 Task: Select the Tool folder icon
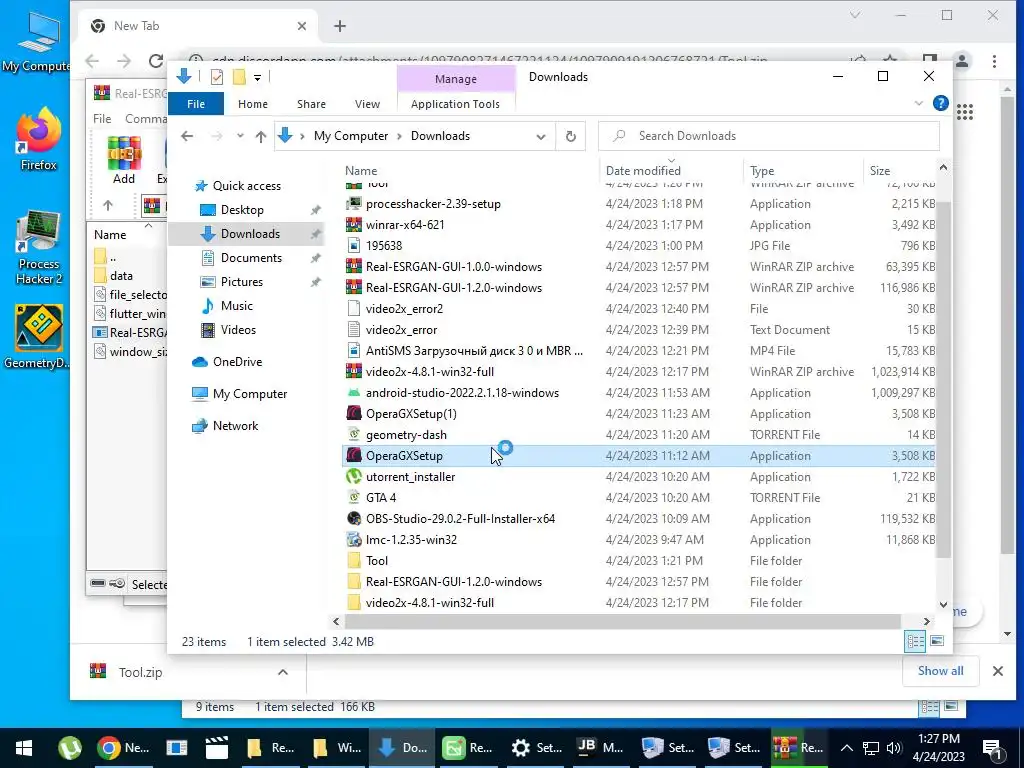click(x=353, y=560)
